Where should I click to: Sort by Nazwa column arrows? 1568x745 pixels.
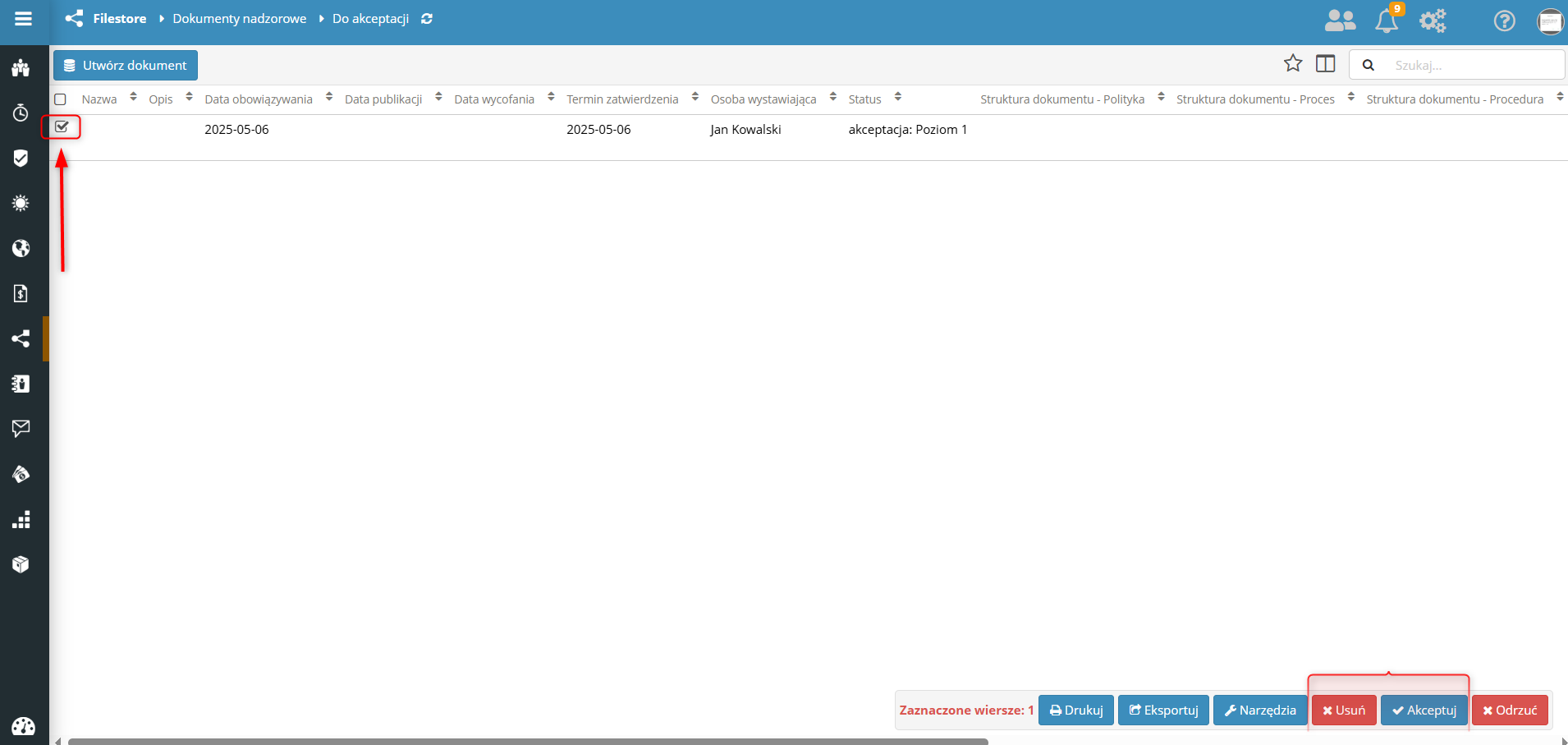(133, 97)
